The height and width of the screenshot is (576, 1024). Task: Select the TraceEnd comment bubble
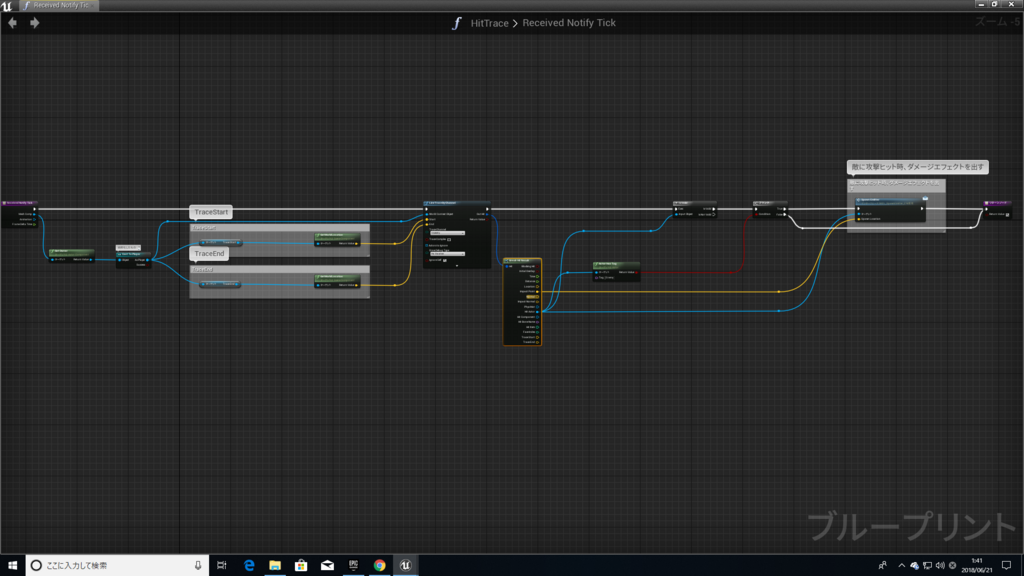tap(209, 253)
